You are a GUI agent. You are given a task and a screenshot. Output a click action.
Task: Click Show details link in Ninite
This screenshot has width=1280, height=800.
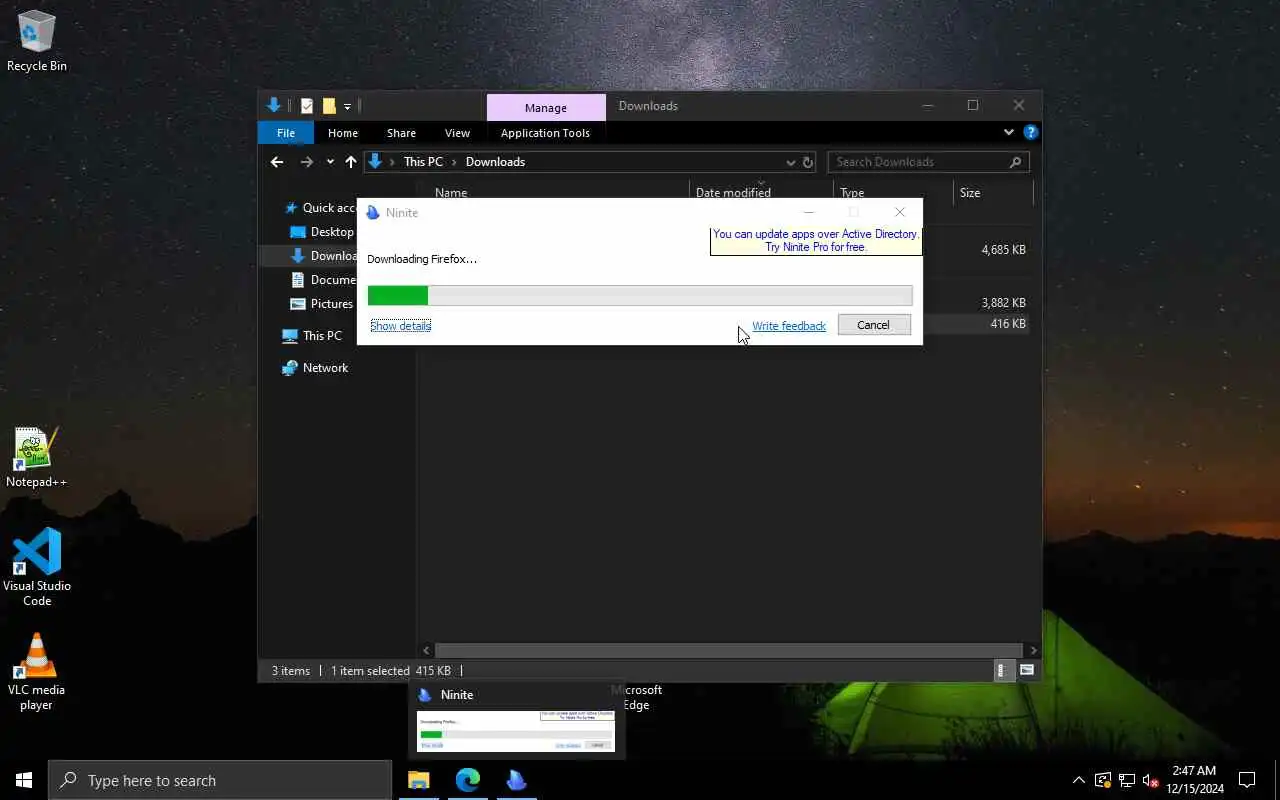click(x=400, y=326)
